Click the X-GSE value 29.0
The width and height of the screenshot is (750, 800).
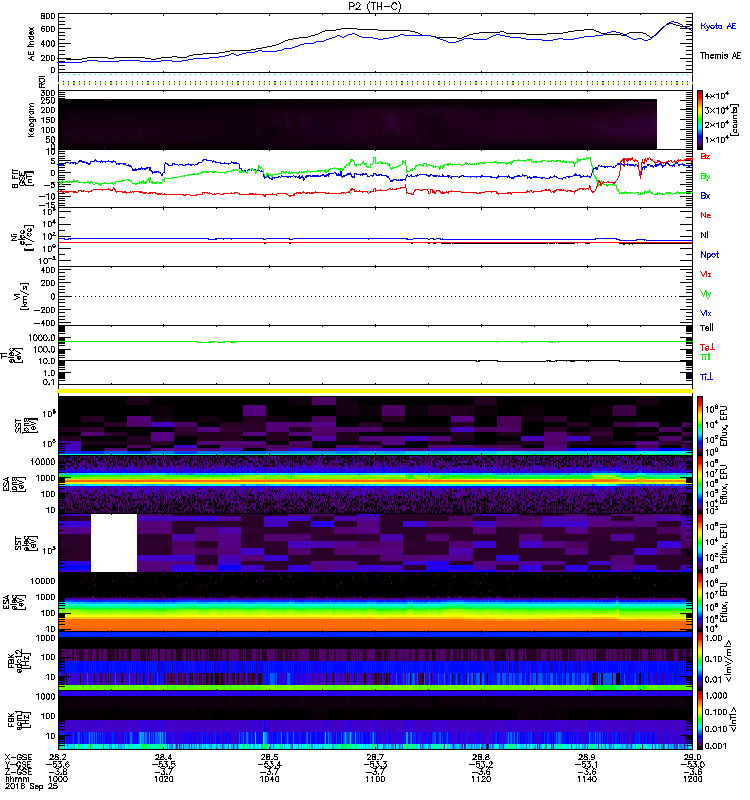[692, 757]
